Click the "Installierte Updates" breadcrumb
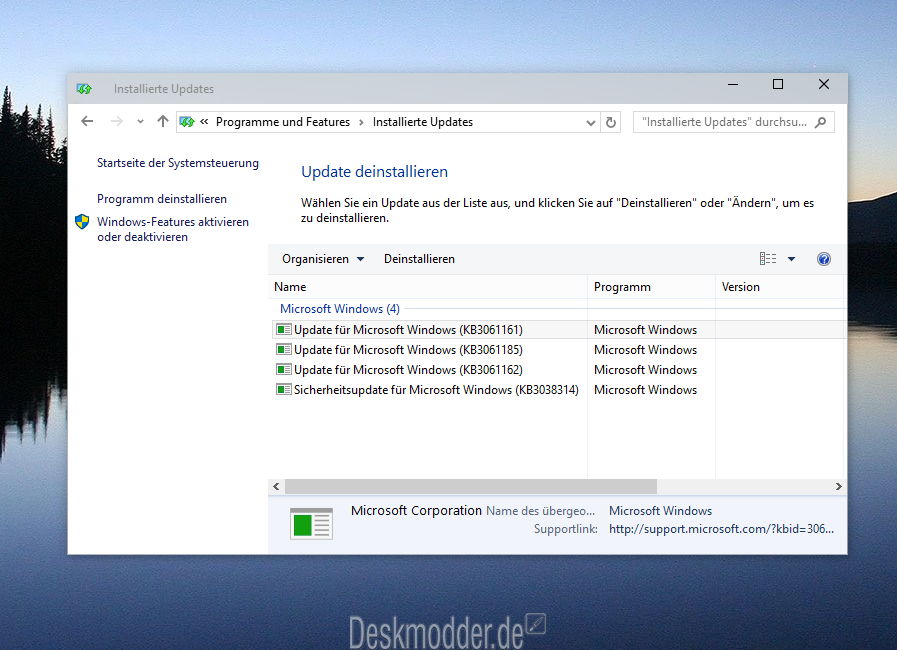The width and height of the screenshot is (897, 650). 423,122
